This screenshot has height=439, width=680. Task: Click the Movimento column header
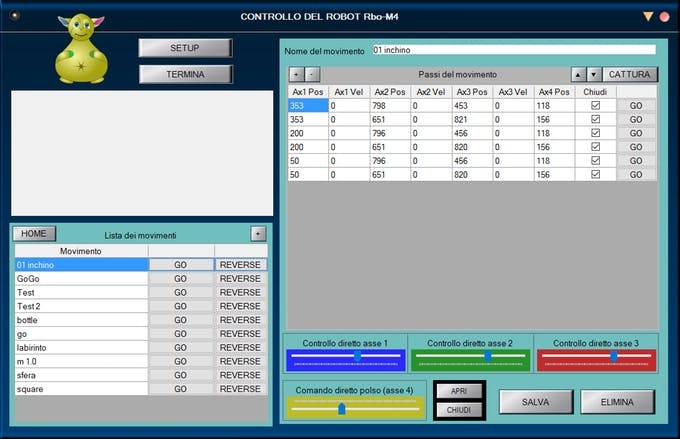point(82,251)
